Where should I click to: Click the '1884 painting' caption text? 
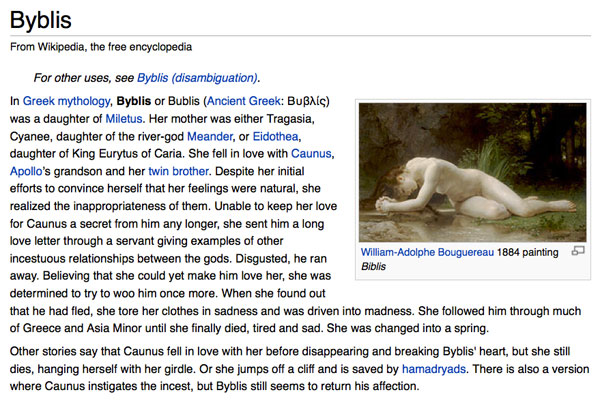(x=528, y=252)
